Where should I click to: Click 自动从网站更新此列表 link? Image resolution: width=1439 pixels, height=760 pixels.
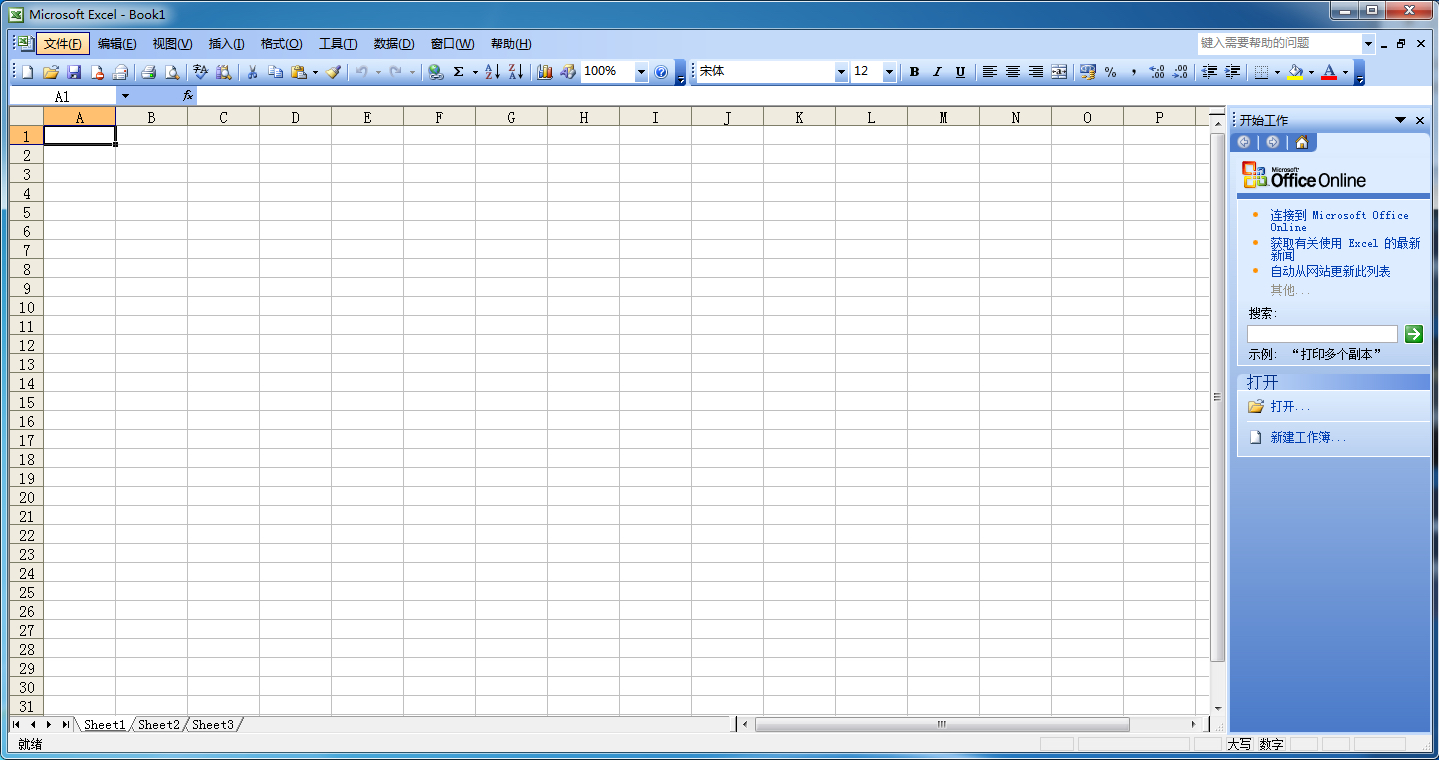pos(1330,271)
